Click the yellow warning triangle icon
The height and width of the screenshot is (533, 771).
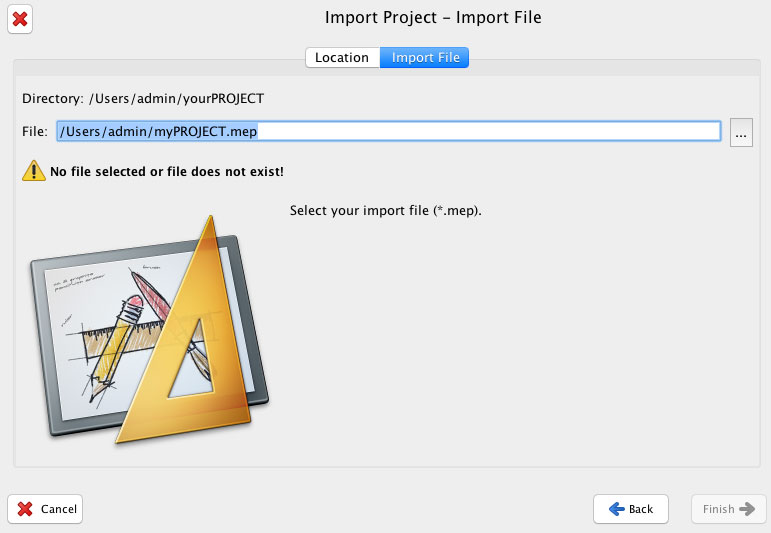tap(34, 171)
